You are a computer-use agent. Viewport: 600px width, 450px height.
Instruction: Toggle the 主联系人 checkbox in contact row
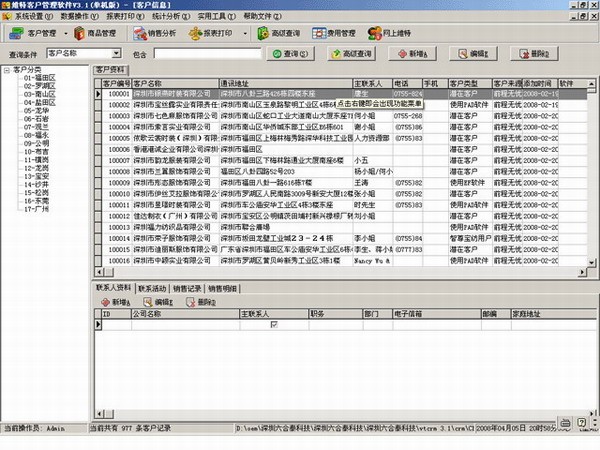tap(274, 324)
